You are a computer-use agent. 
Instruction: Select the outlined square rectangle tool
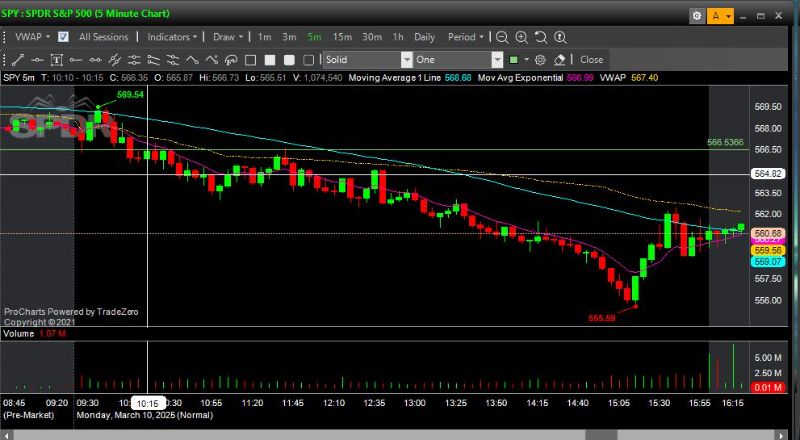(251, 60)
